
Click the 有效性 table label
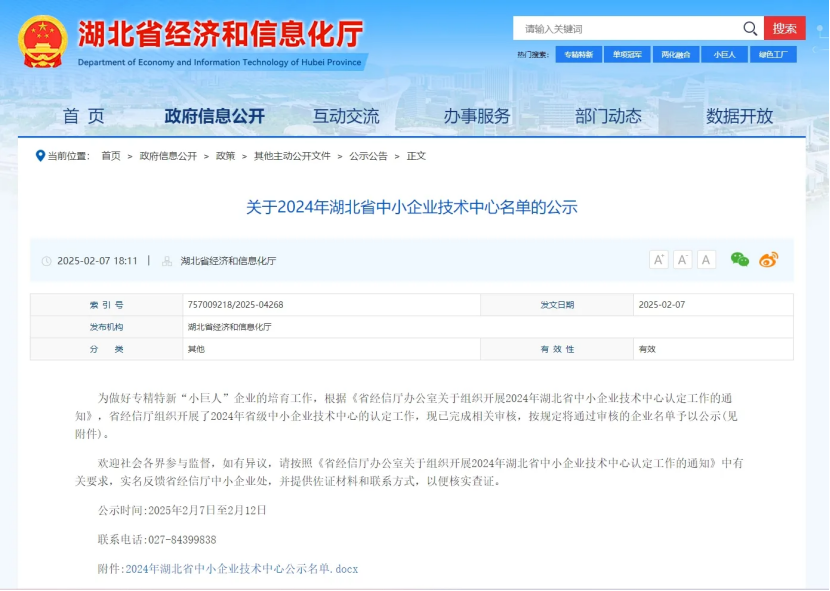point(557,350)
